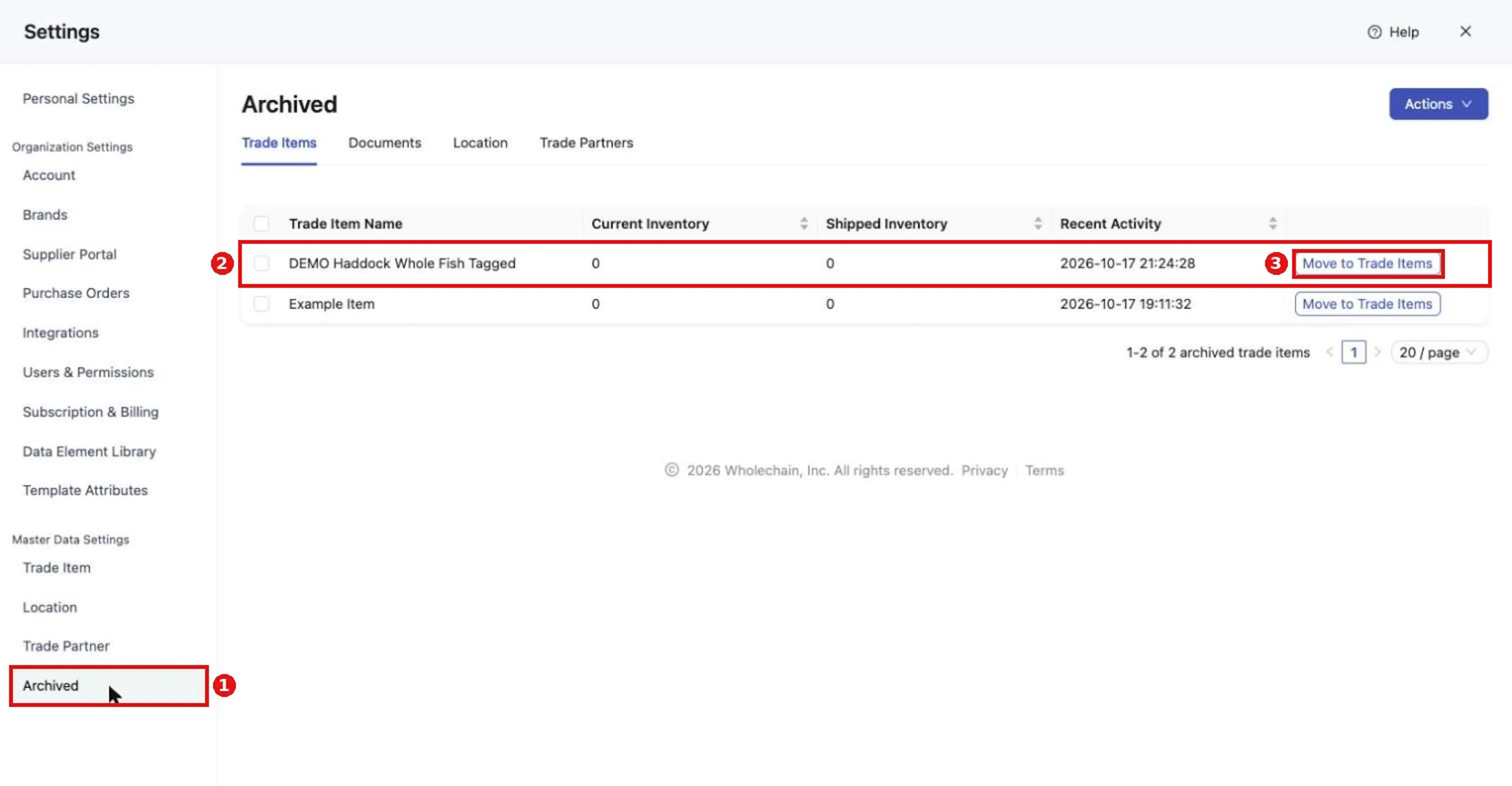This screenshot has width=1512, height=786.
Task: Select page 1 in pagination
Action: pyautogui.click(x=1354, y=352)
